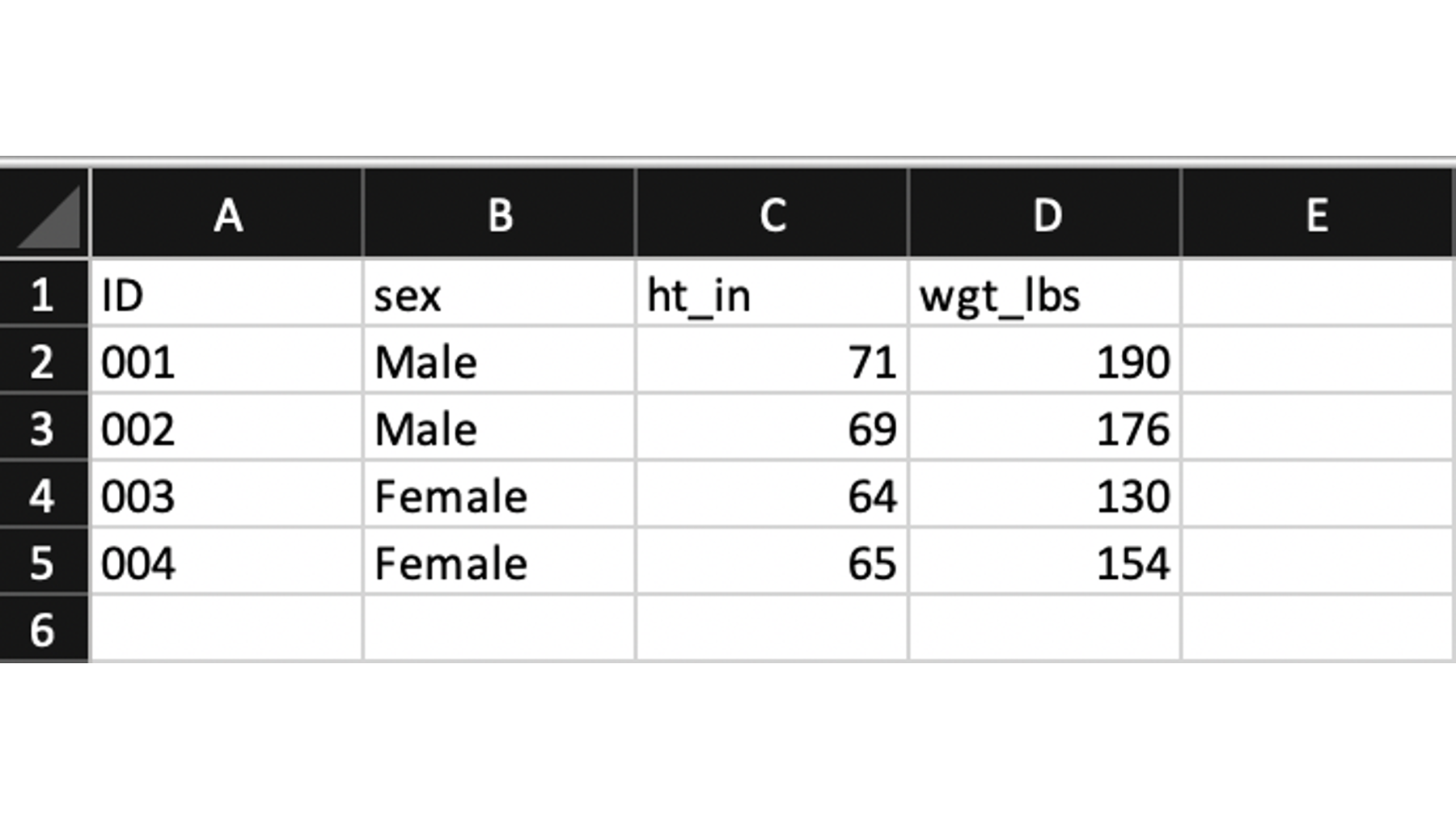Select column A header
Image resolution: width=1456 pixels, height=819 pixels.
click(227, 213)
